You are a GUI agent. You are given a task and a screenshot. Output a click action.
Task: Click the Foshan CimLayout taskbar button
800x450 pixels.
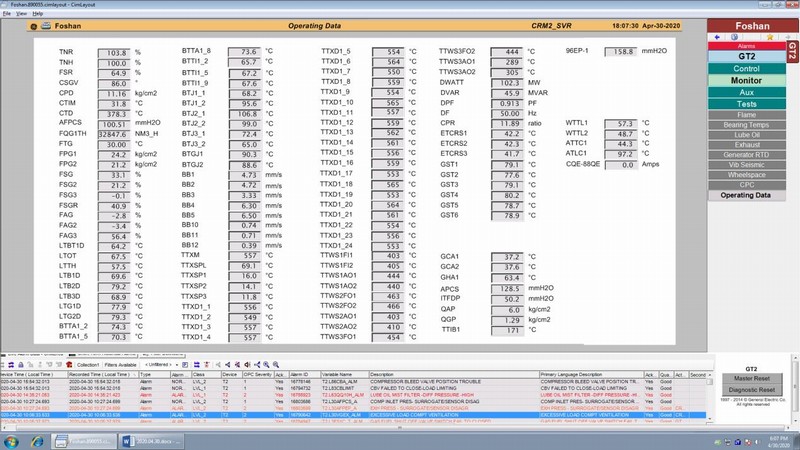(x=84, y=441)
